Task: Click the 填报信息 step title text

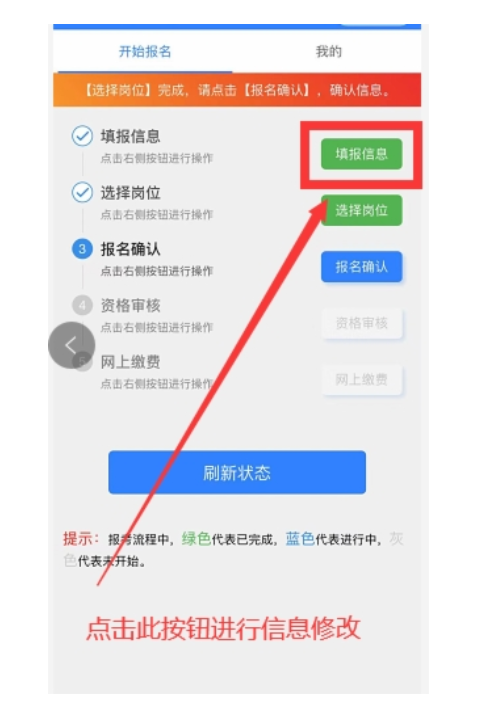Action: click(130, 136)
